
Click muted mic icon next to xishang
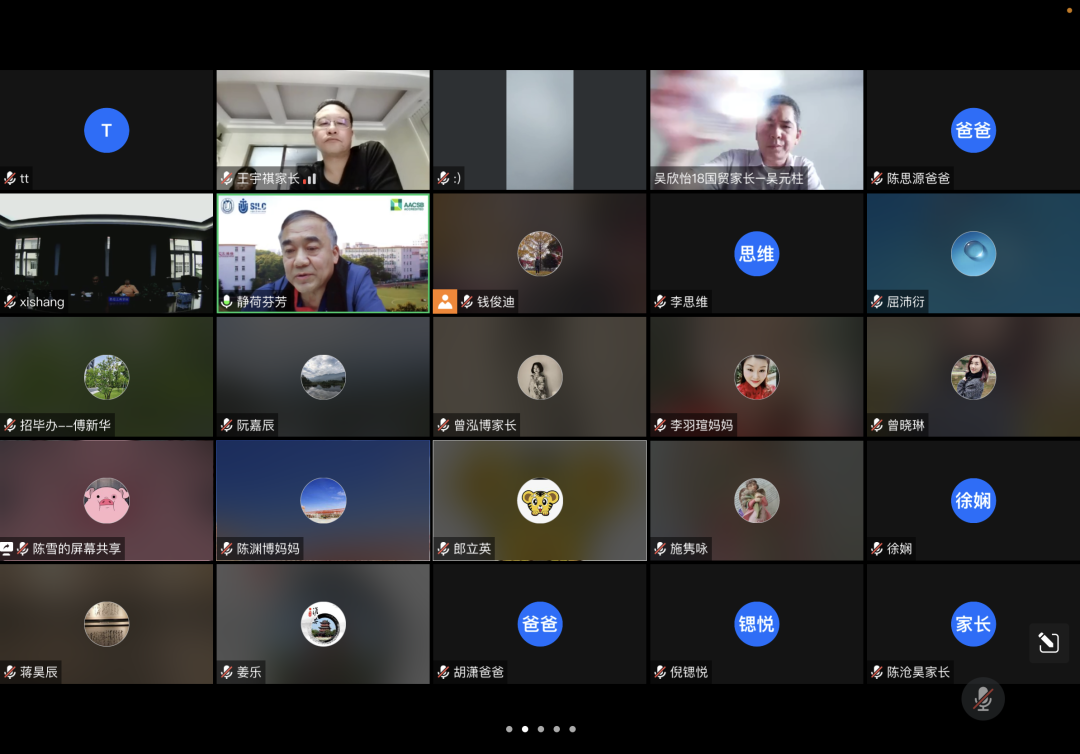tap(10, 302)
